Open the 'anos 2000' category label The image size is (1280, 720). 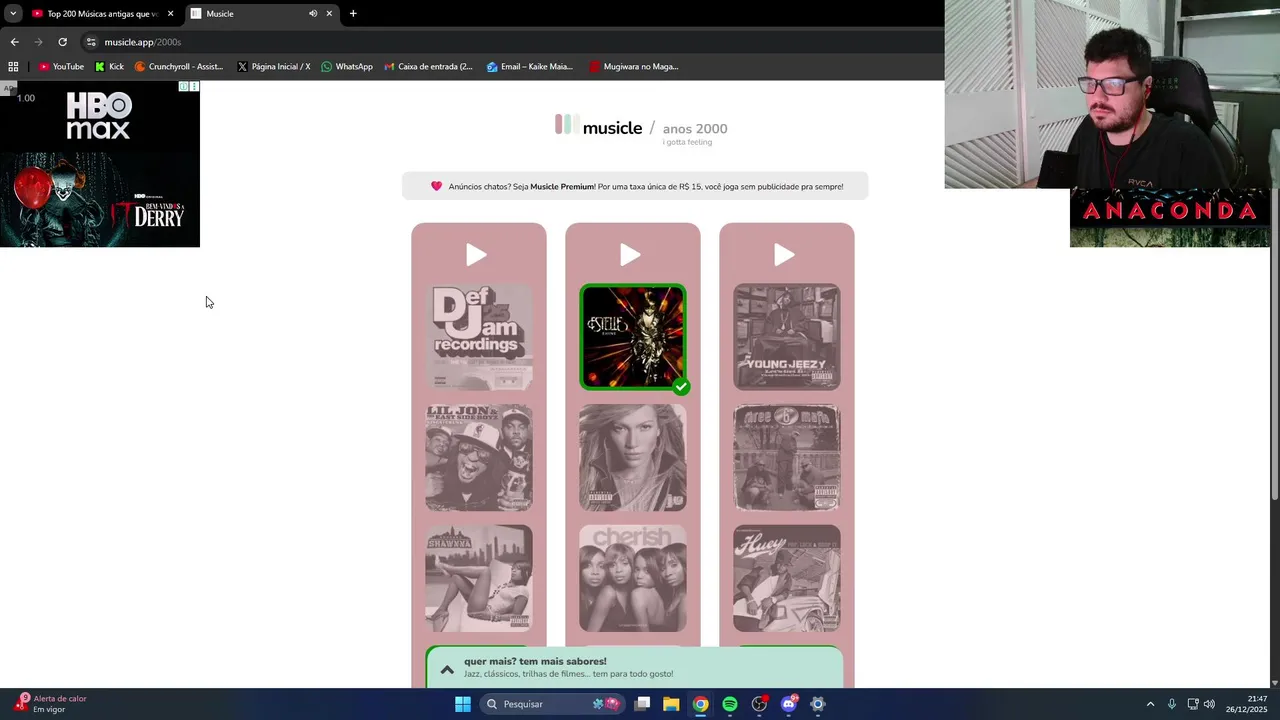tap(695, 129)
